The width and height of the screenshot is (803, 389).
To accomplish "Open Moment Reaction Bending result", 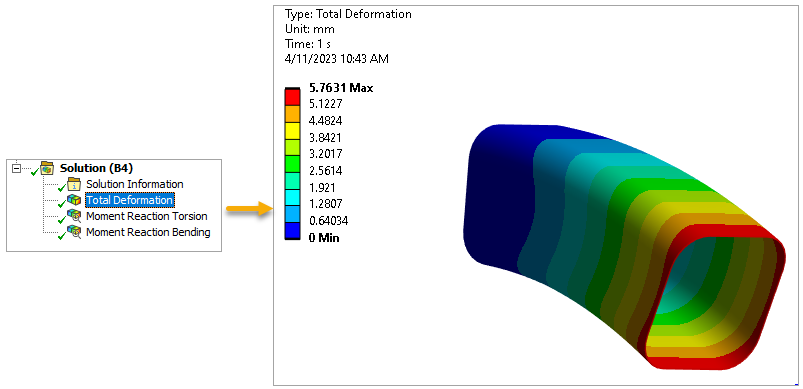I will (148, 232).
